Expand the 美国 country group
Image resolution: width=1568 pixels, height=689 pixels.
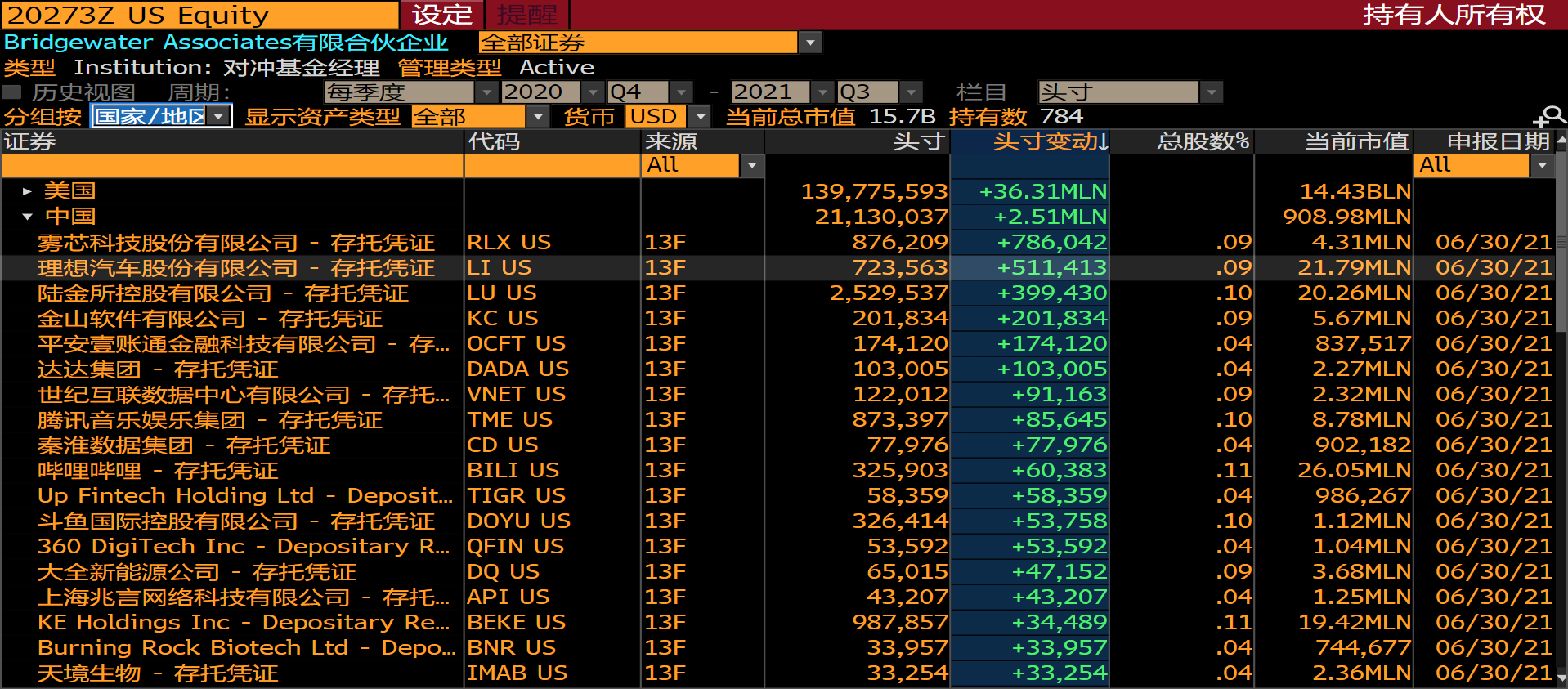(x=27, y=191)
